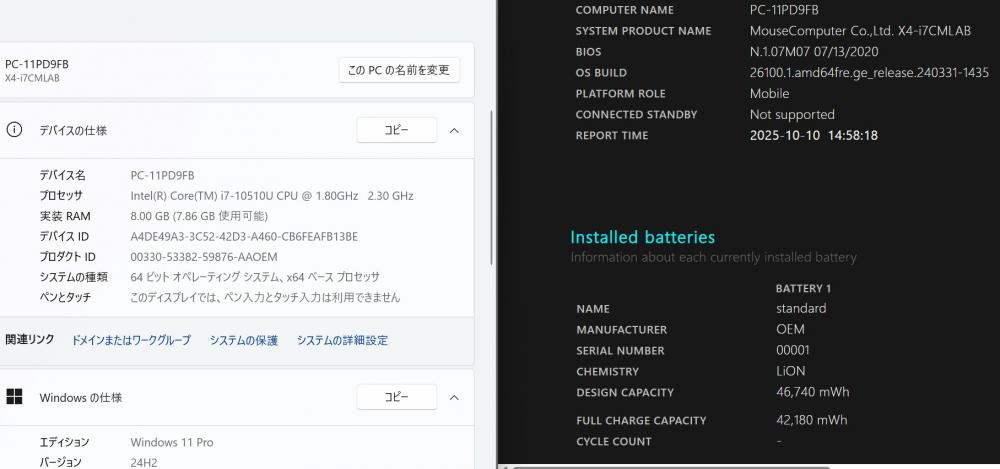Collapse the Windows の仕様 section chevron
The width and height of the screenshot is (1000, 469).
coord(454,397)
